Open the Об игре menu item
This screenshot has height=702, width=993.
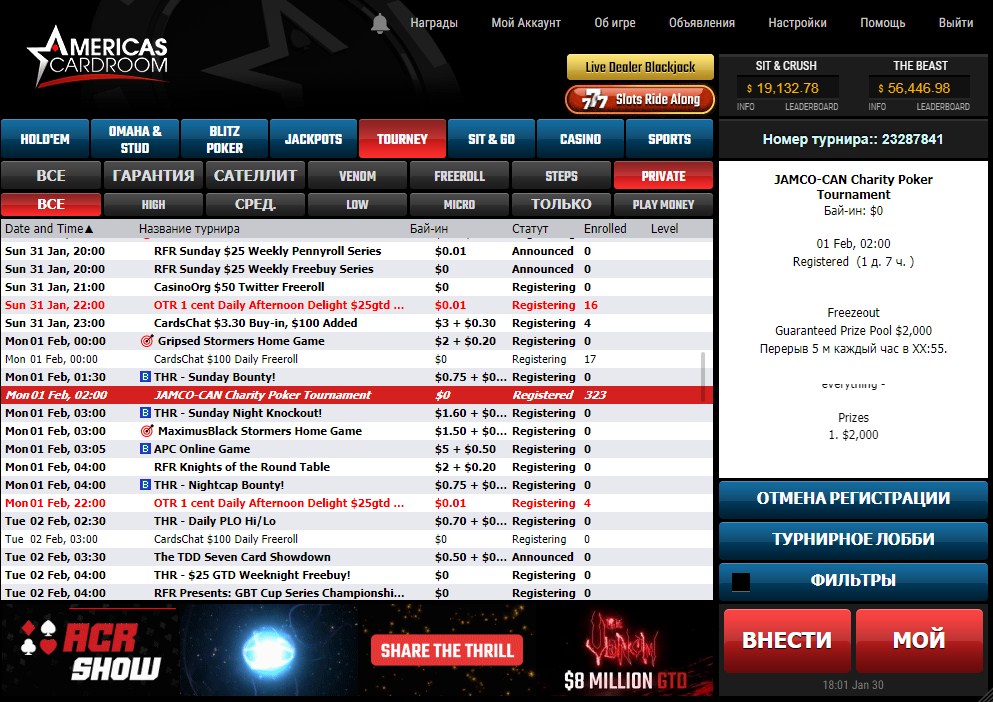click(615, 23)
